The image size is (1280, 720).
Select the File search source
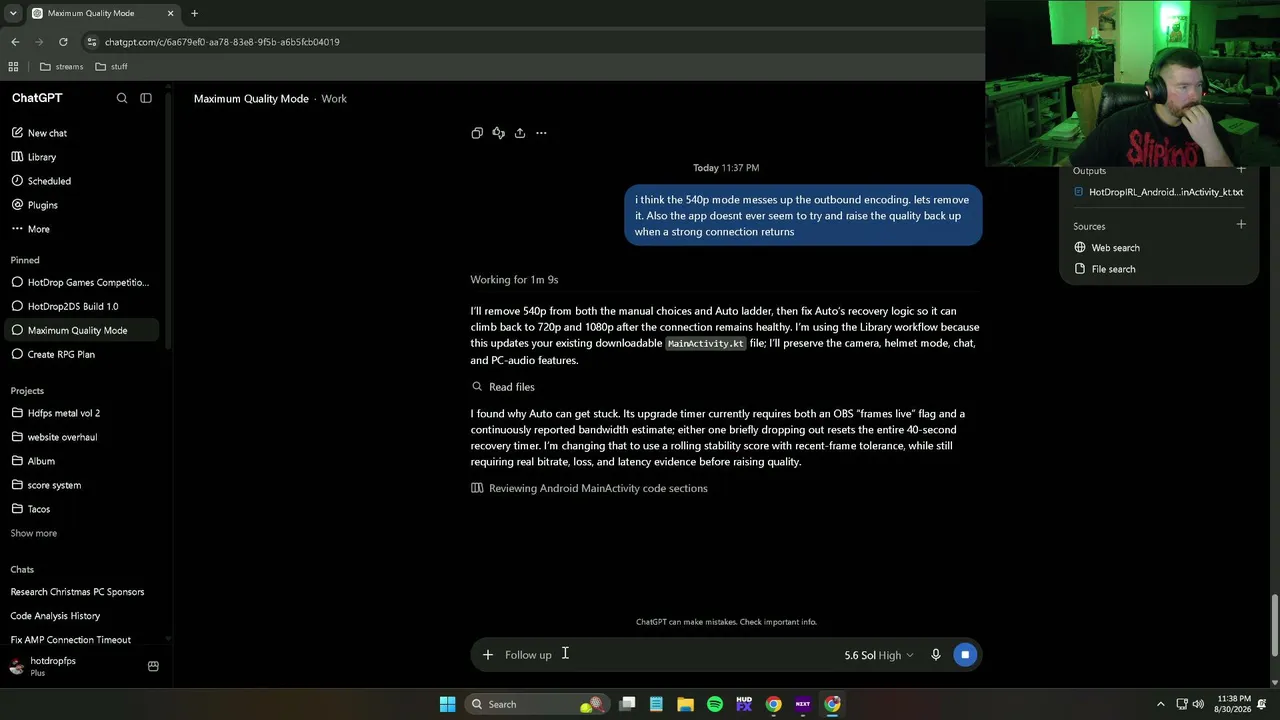(1105, 269)
